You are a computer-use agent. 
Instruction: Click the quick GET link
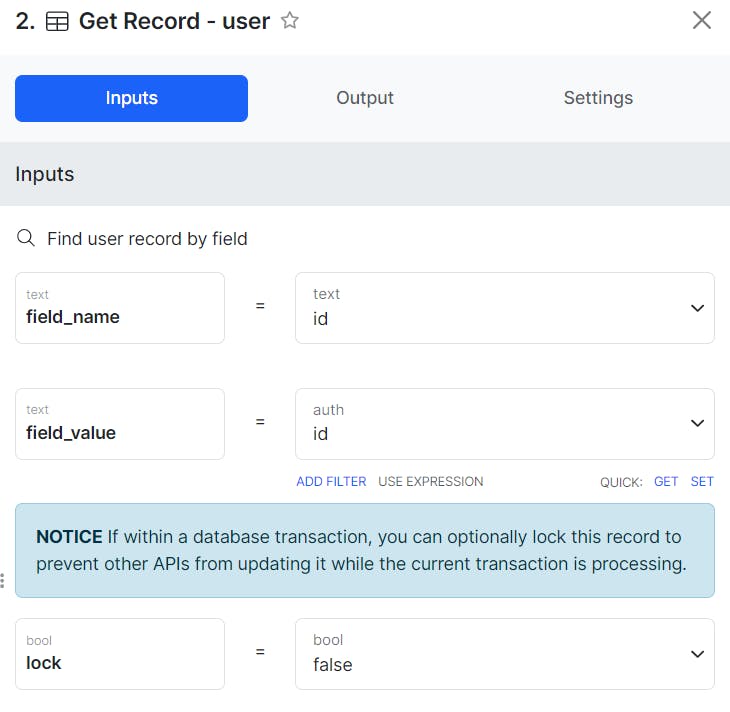click(x=666, y=482)
